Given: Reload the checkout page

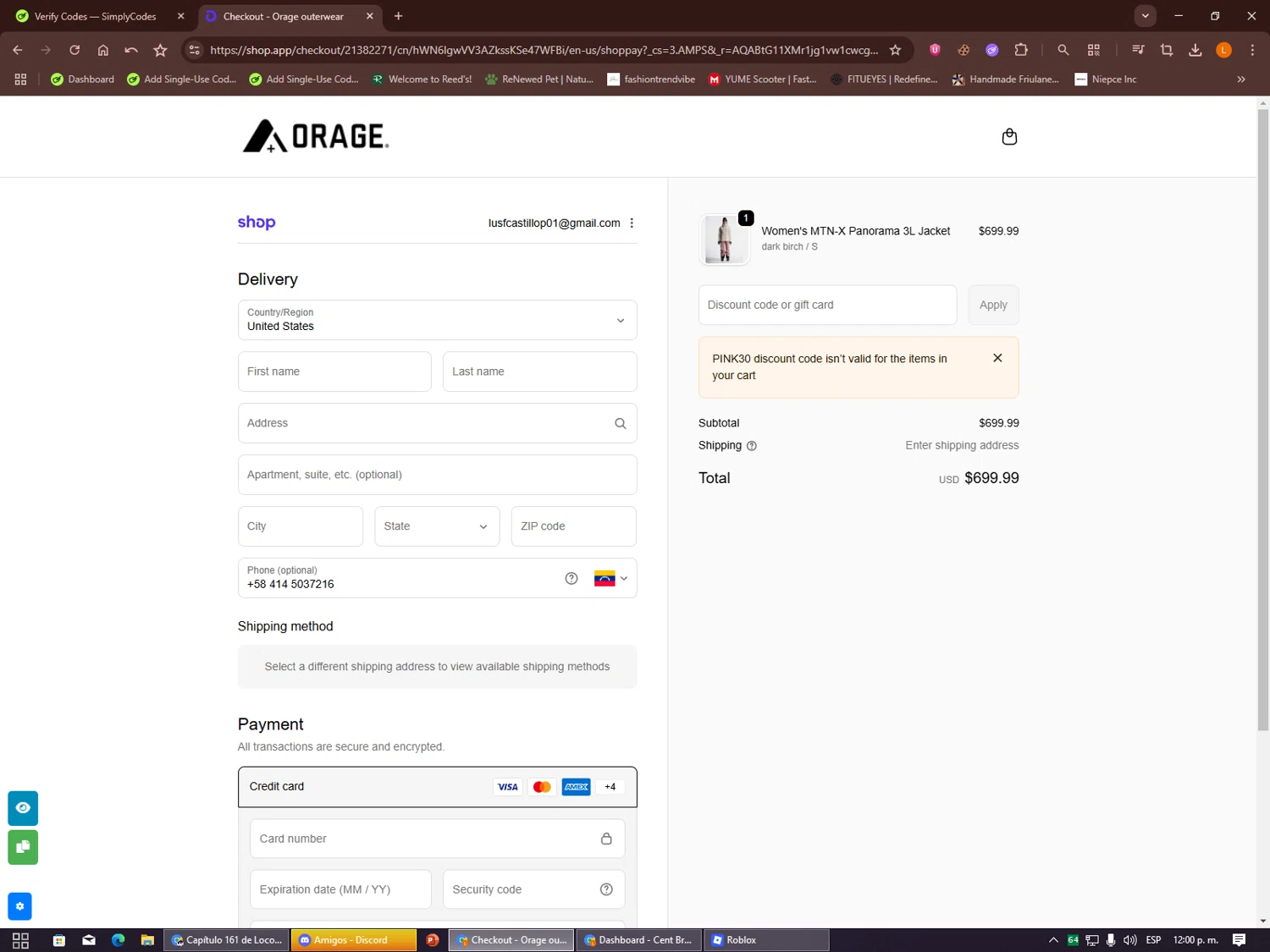Looking at the screenshot, I should (75, 50).
